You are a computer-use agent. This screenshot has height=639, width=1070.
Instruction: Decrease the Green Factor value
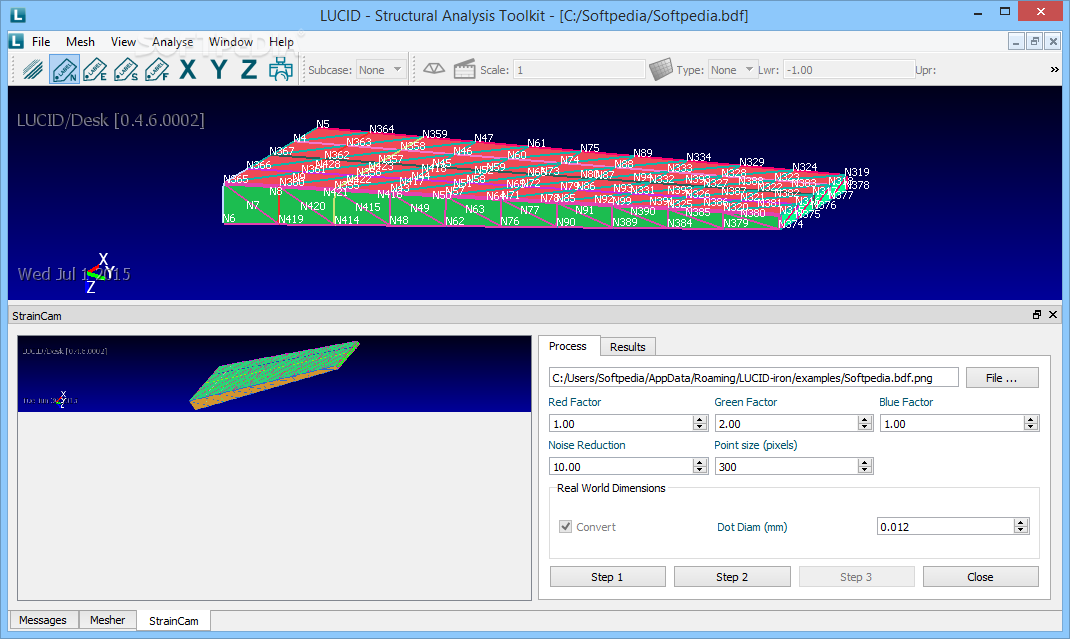click(865, 427)
